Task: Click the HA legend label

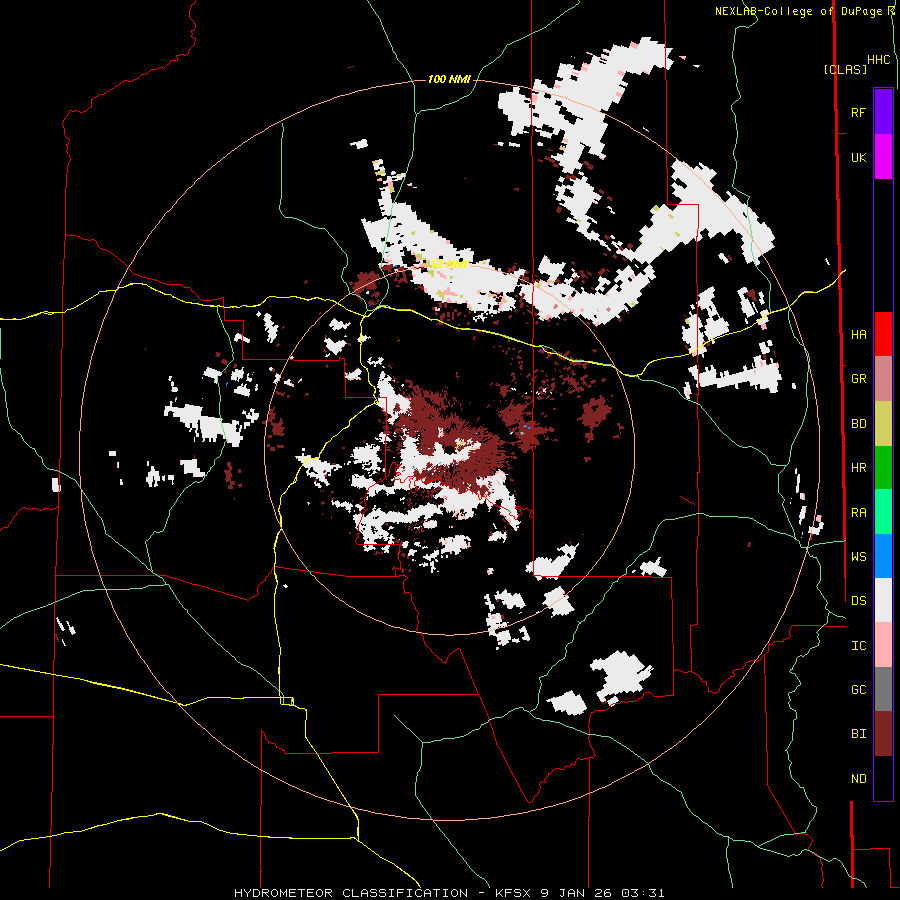Action: 859,335
